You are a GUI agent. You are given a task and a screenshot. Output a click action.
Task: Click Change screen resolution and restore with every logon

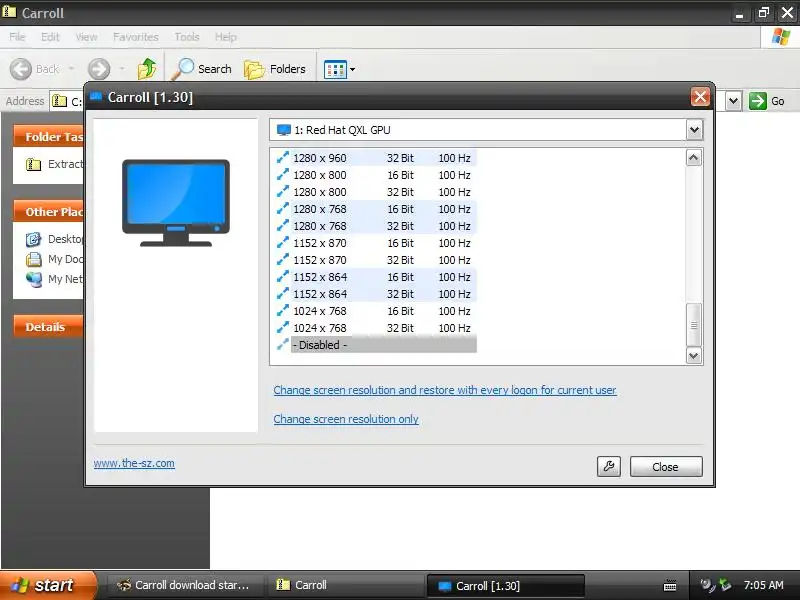[x=445, y=390]
